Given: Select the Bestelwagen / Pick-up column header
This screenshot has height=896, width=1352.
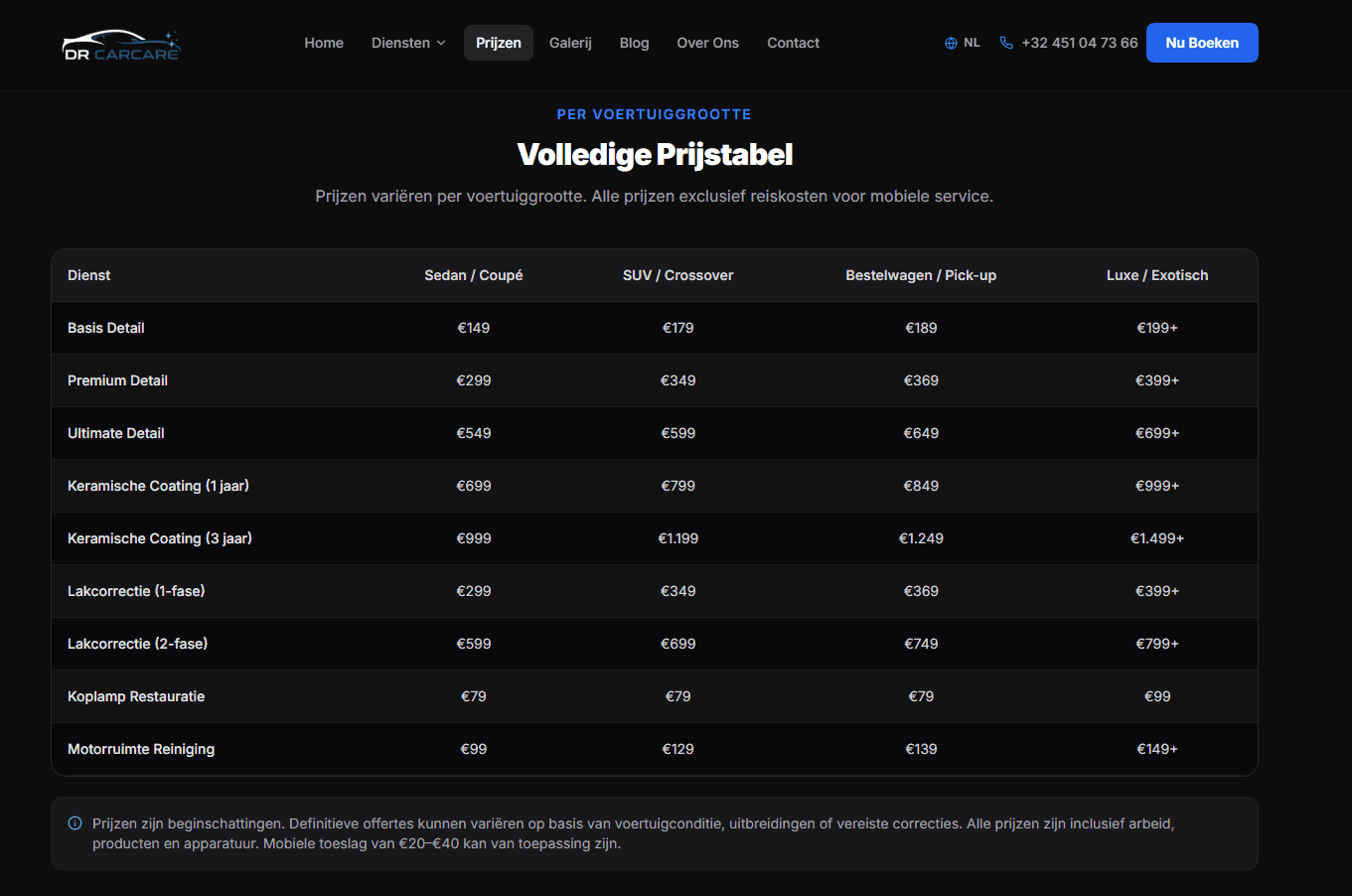Looking at the screenshot, I should pos(921,275).
